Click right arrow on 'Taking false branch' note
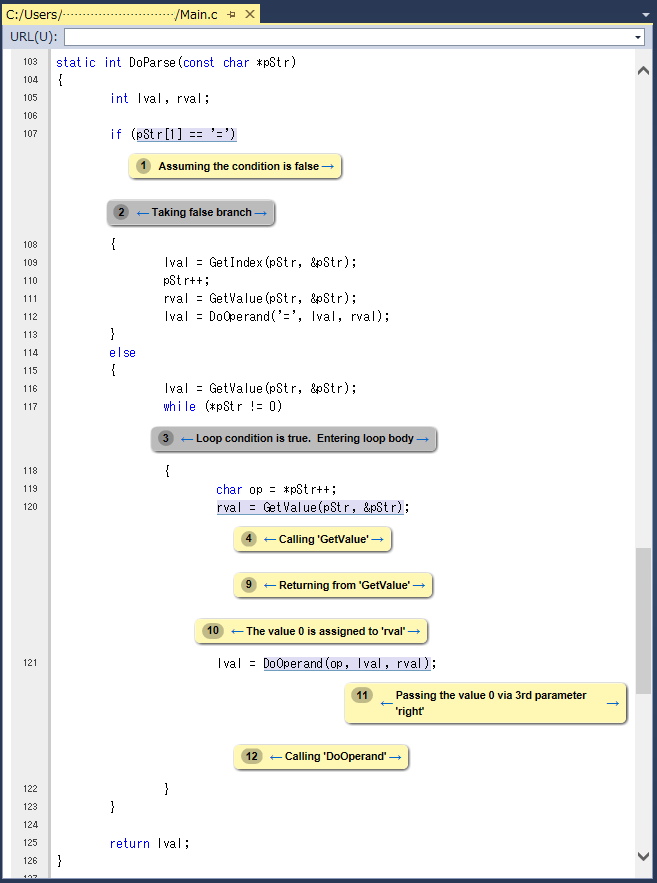Screen dimensions: 657x883 pos(260,213)
